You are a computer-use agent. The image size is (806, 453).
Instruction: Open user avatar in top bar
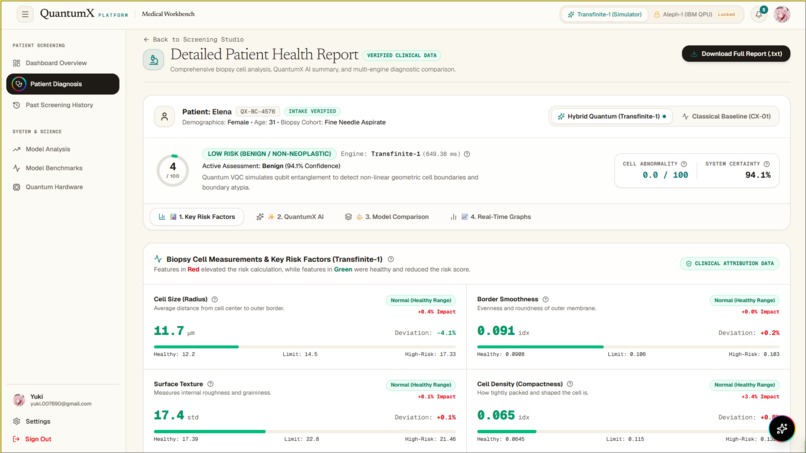[x=782, y=14]
